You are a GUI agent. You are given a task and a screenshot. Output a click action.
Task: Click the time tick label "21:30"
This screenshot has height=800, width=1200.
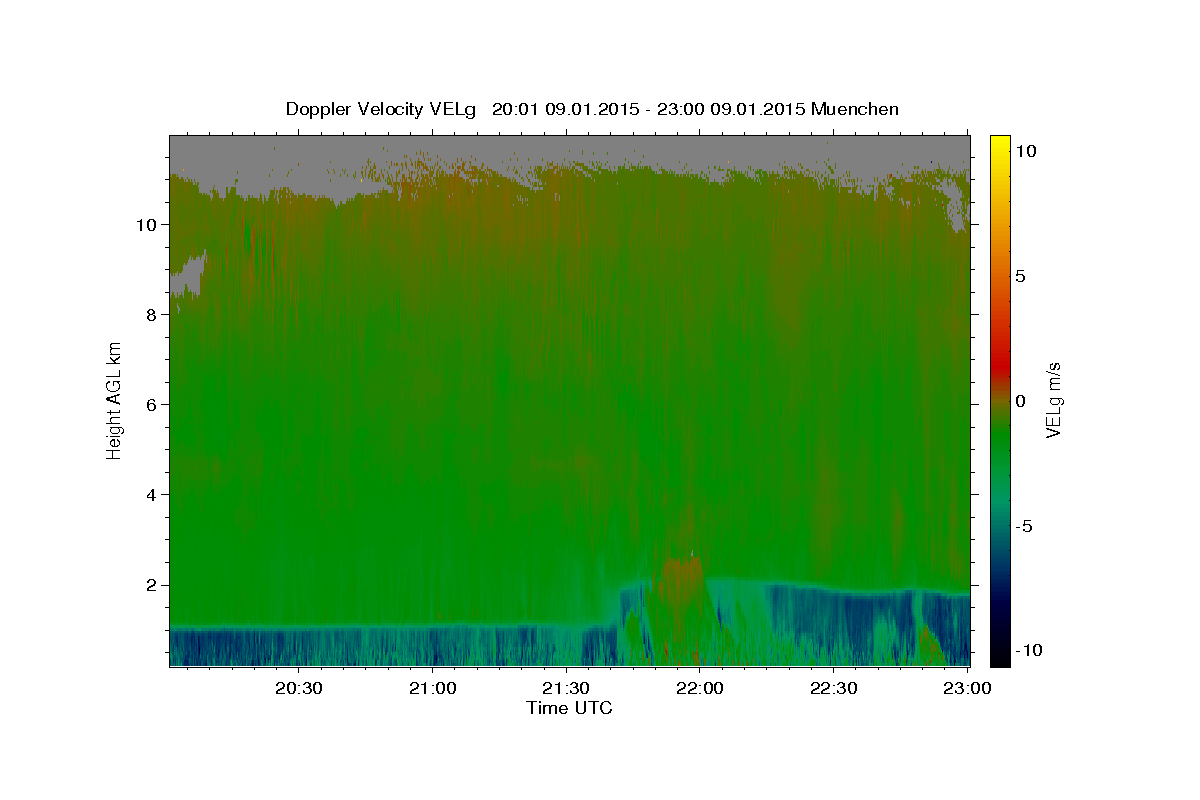tap(566, 689)
